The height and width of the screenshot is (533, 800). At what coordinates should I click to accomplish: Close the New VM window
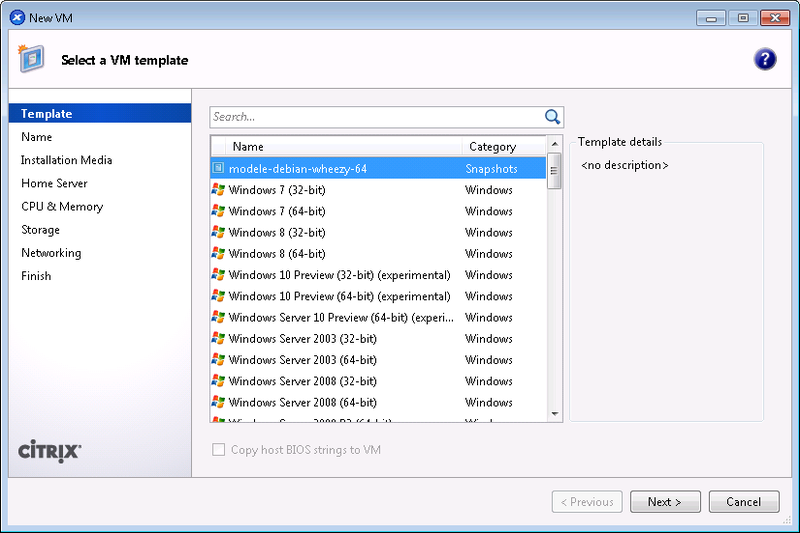point(775,18)
